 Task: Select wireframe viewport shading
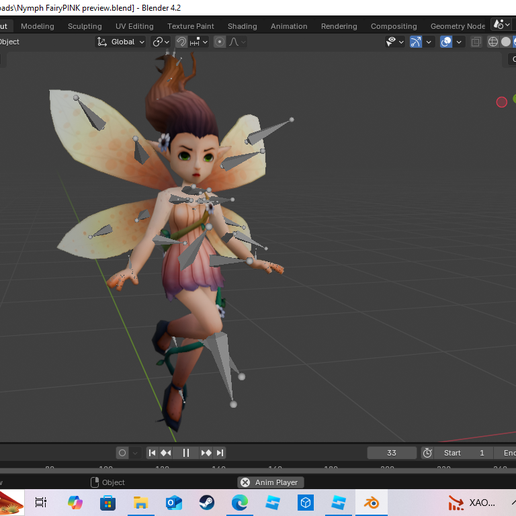pos(493,42)
